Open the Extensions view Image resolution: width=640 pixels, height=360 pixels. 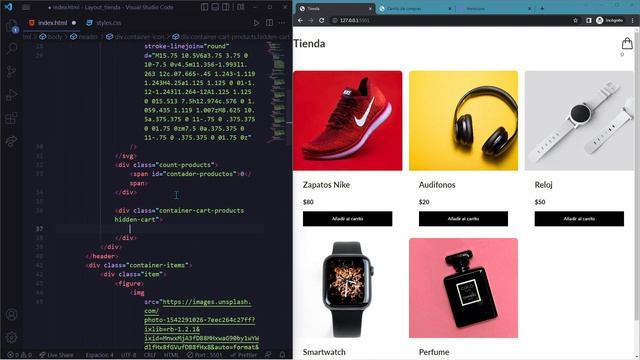[x=11, y=118]
